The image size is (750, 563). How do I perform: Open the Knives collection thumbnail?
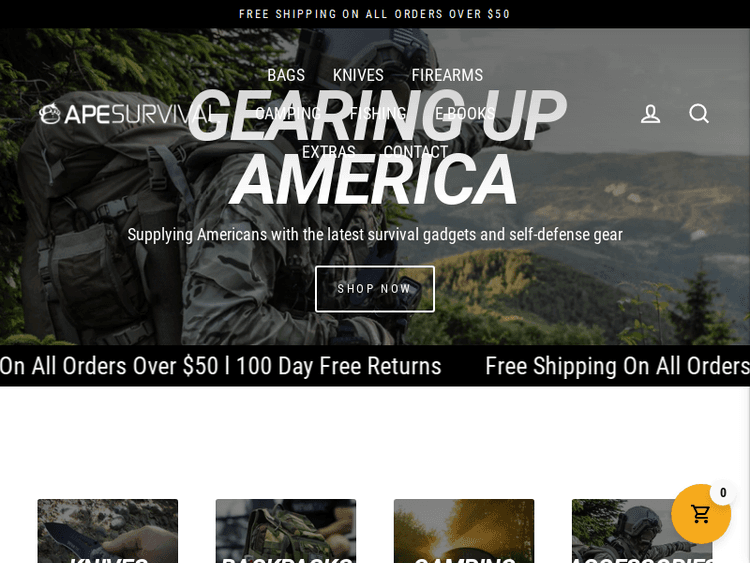pyautogui.click(x=108, y=531)
